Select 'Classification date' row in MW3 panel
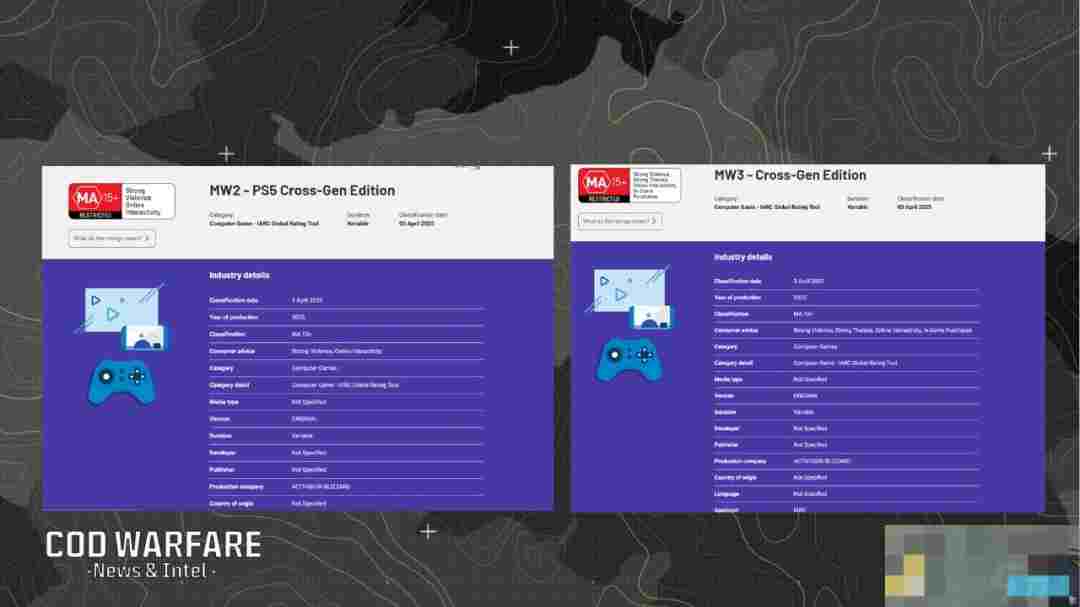The image size is (1080, 607). point(846,281)
